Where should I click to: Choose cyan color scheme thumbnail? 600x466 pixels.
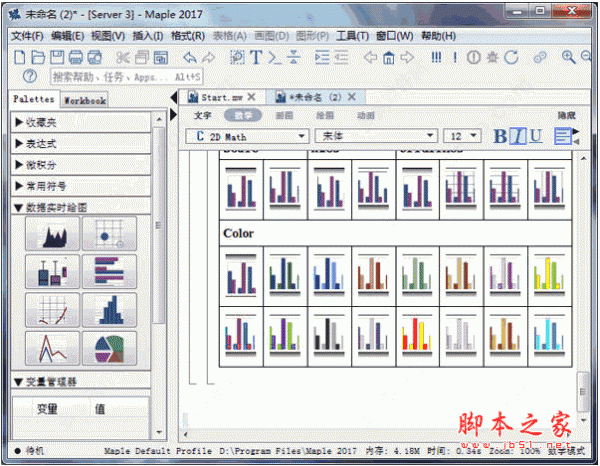coord(549,336)
